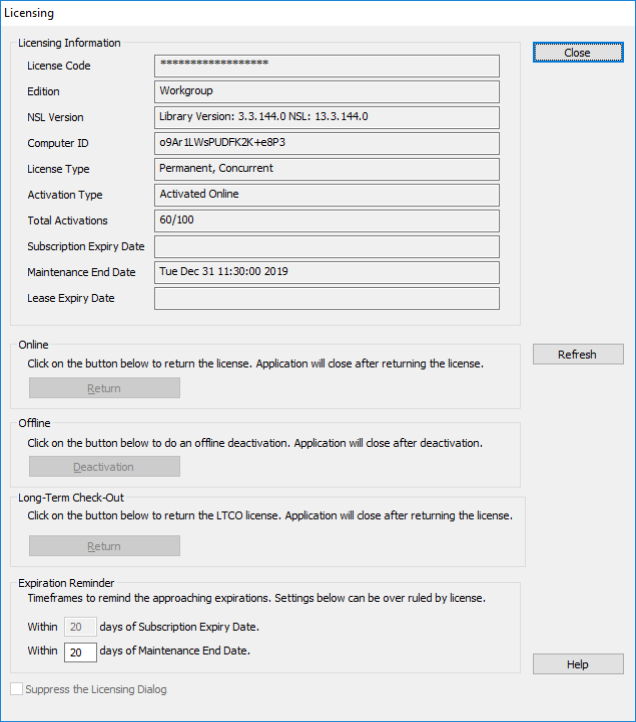This screenshot has height=722, width=636.
Task: Focus the days box for Maintenance End reminder
Action: click(x=80, y=652)
